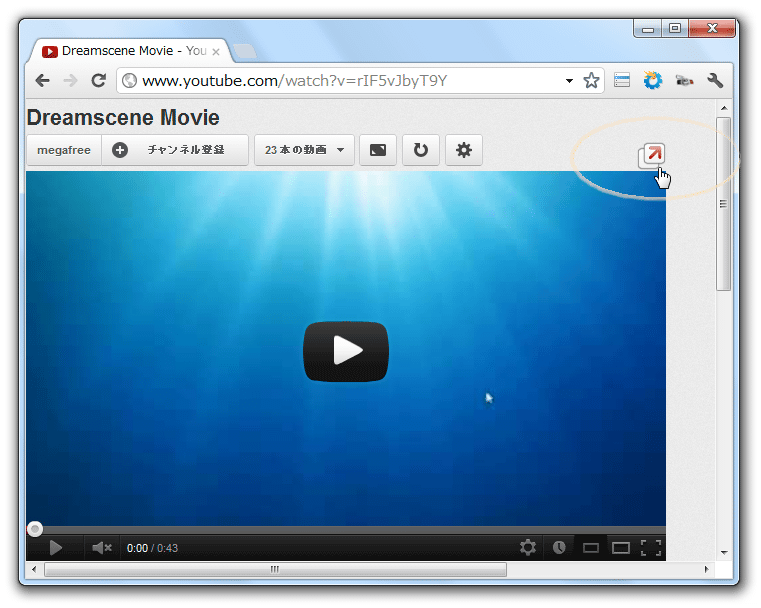The width and height of the screenshot is (761, 608).
Task: Click the horizontal scrollbar right arrow
Action: tap(706, 569)
